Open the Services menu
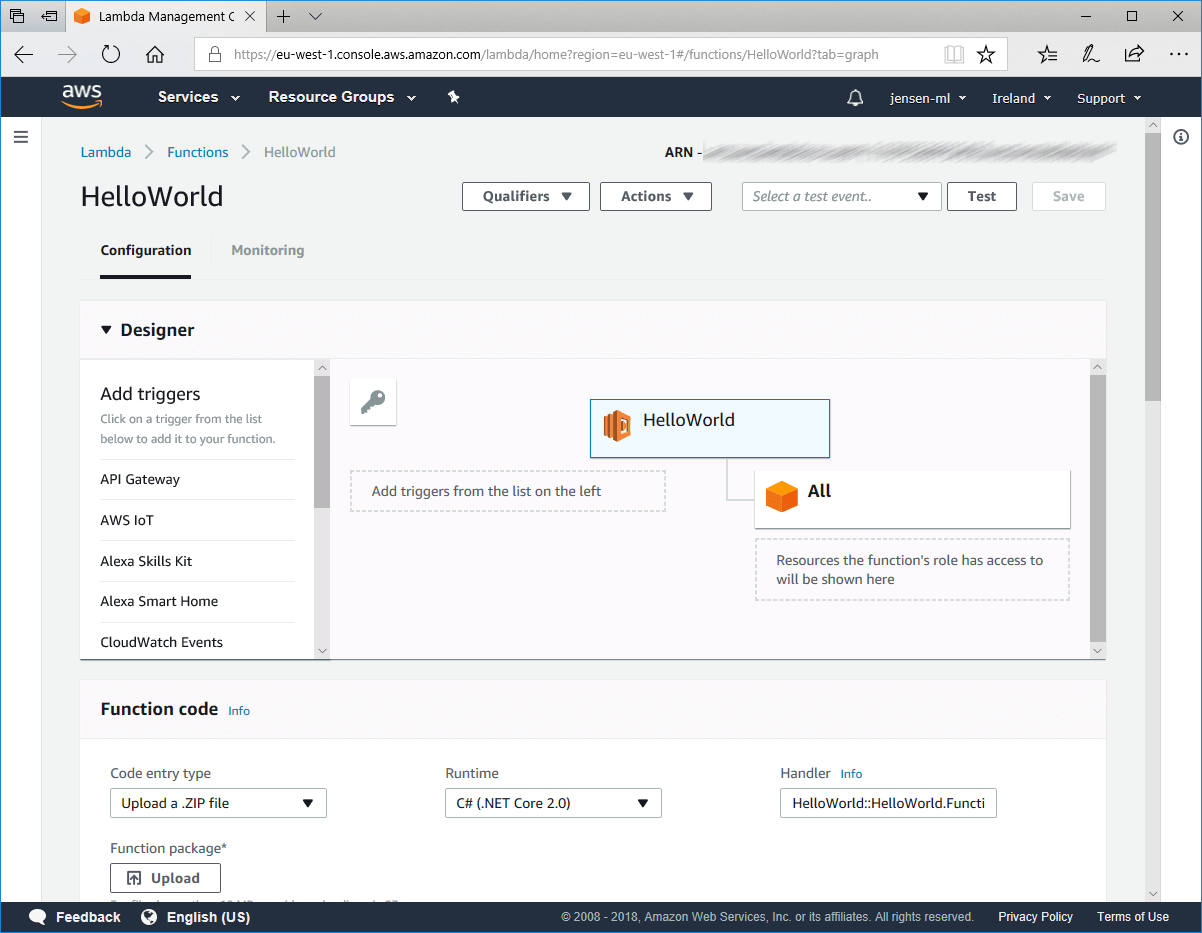The height and width of the screenshot is (933, 1202). click(x=199, y=97)
